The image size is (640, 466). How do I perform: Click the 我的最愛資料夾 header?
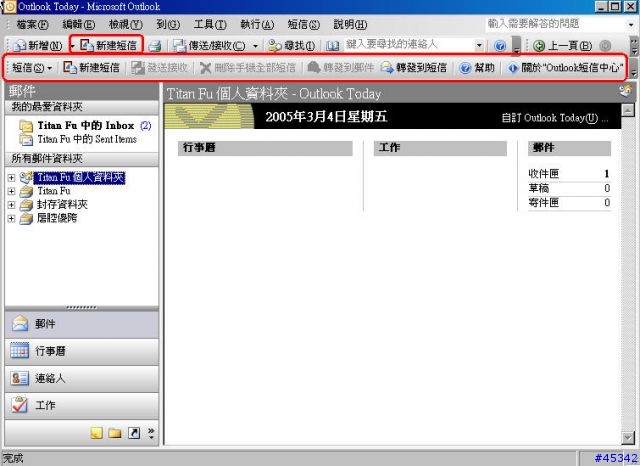(82, 107)
